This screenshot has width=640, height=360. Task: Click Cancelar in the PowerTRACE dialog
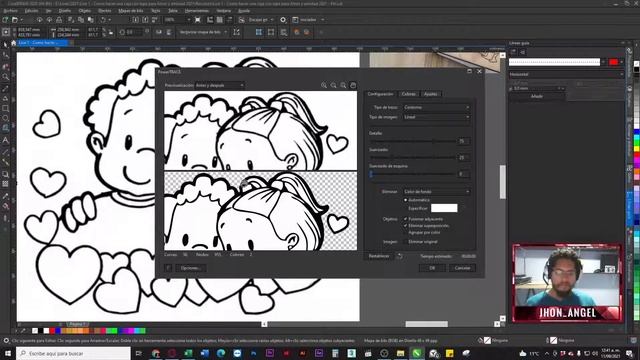462,268
